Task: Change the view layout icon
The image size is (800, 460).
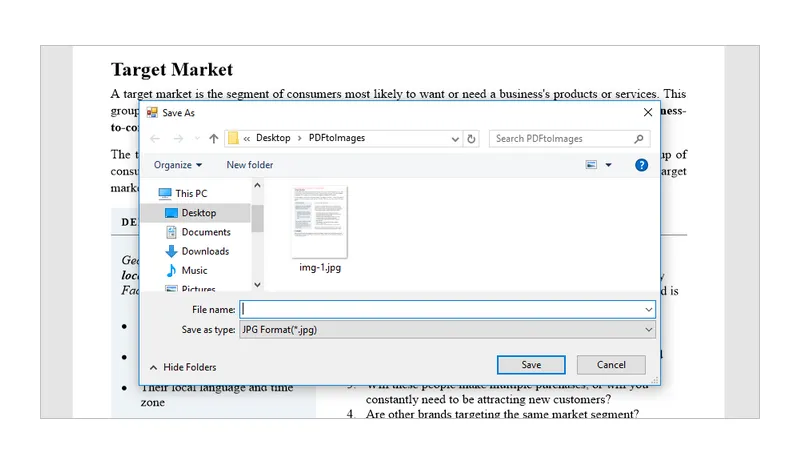Action: [x=591, y=165]
